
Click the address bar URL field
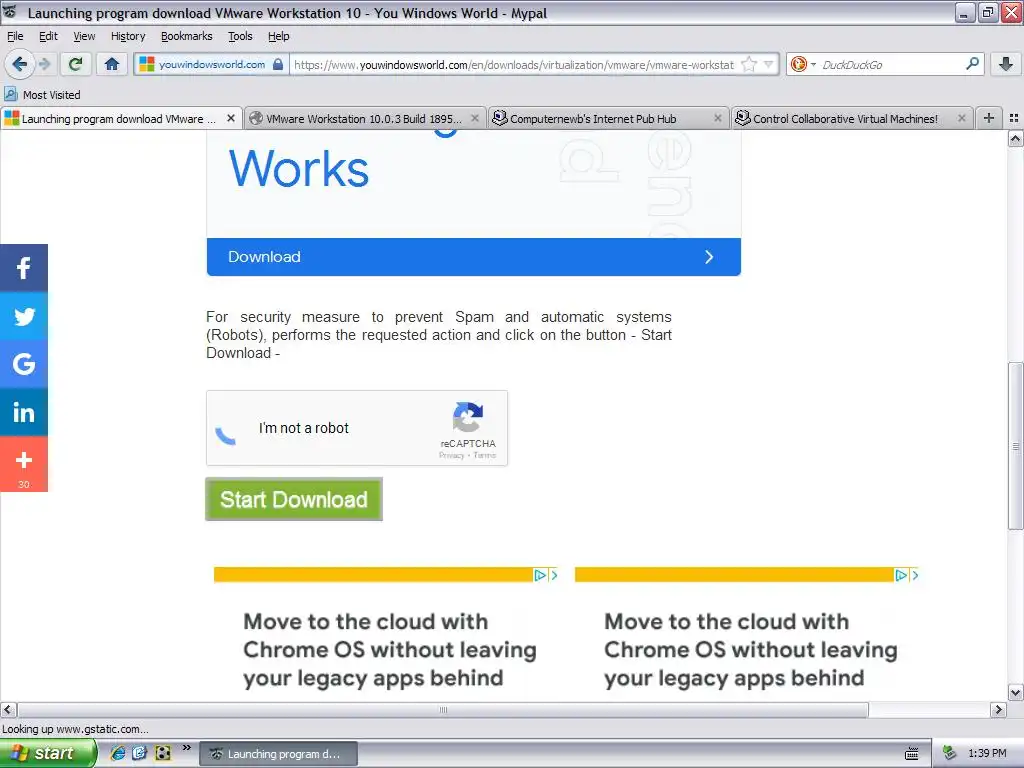pos(514,64)
